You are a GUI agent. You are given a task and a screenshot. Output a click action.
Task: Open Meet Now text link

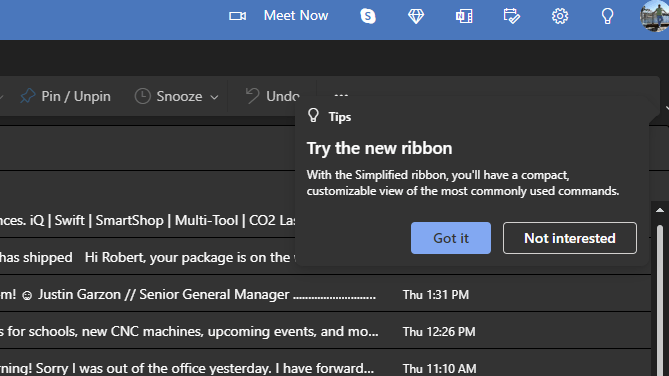296,16
